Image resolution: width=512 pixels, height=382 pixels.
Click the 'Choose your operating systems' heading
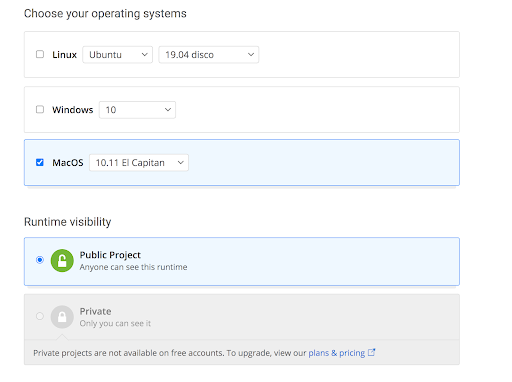(105, 14)
